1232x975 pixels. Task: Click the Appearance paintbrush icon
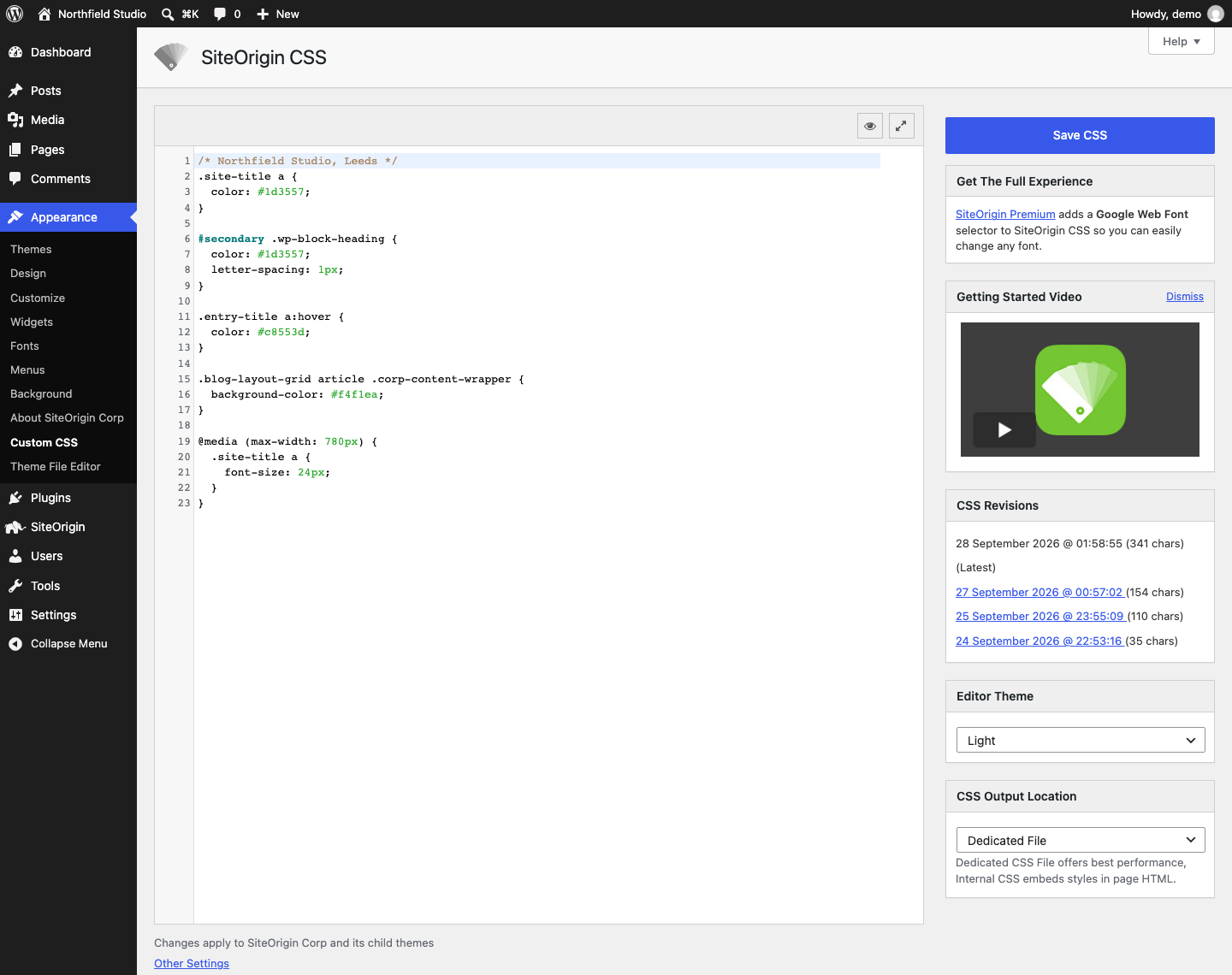point(15,217)
